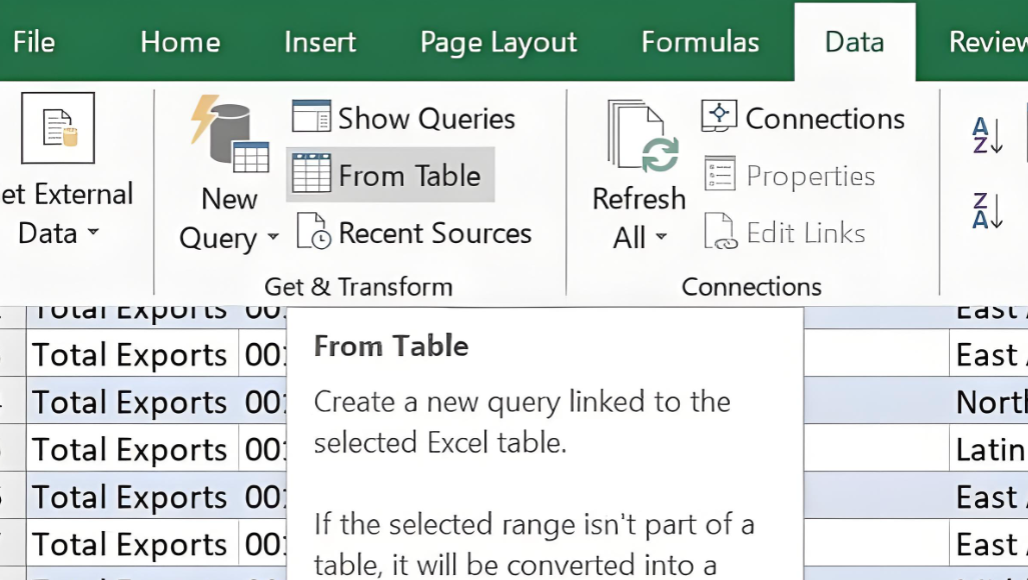Click the Connections icon
The image size is (1028, 580).
coord(719,117)
